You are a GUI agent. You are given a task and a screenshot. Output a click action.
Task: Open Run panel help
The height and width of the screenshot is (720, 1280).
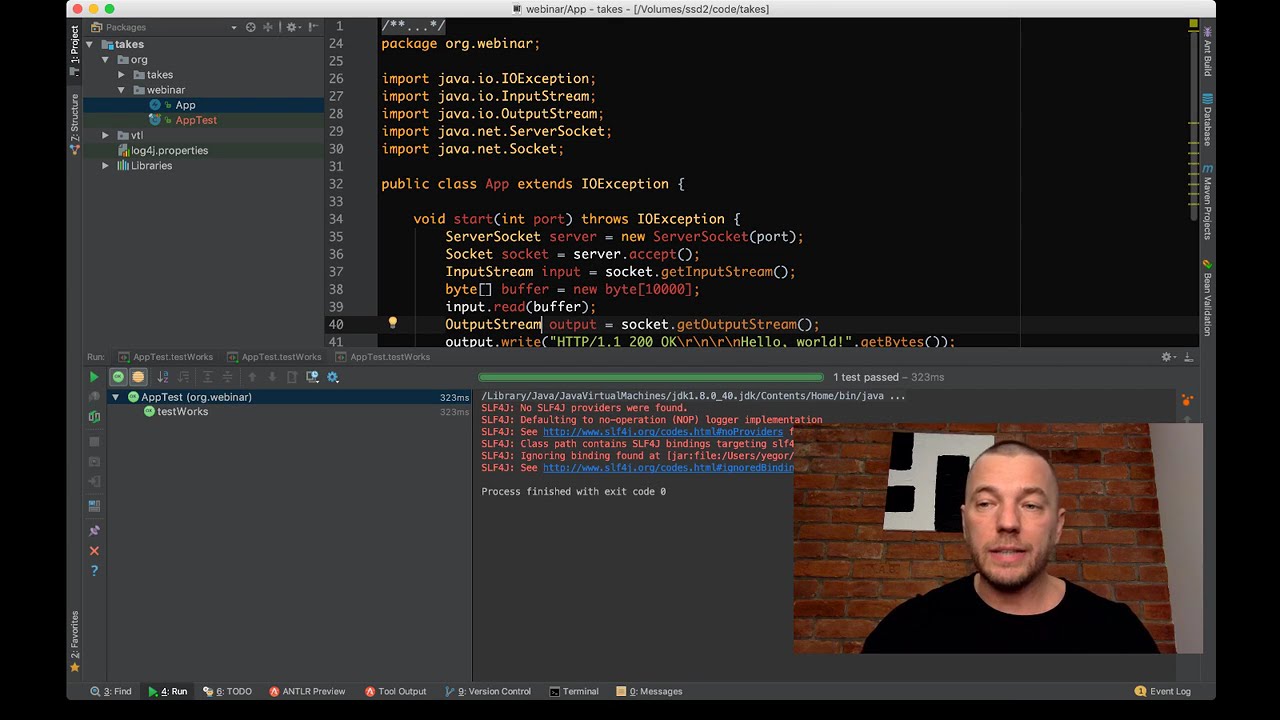[94, 570]
